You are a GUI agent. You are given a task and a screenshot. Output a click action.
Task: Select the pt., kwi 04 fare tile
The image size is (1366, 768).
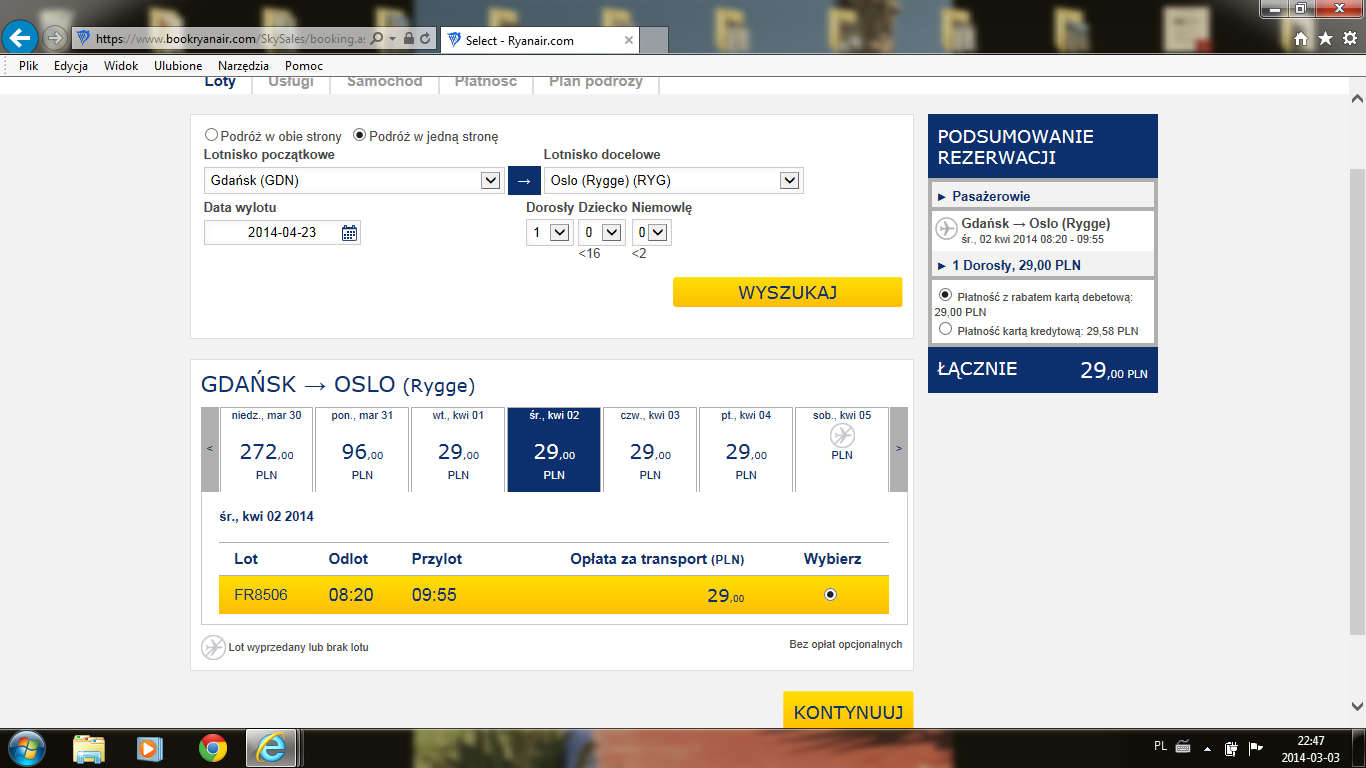(x=746, y=449)
